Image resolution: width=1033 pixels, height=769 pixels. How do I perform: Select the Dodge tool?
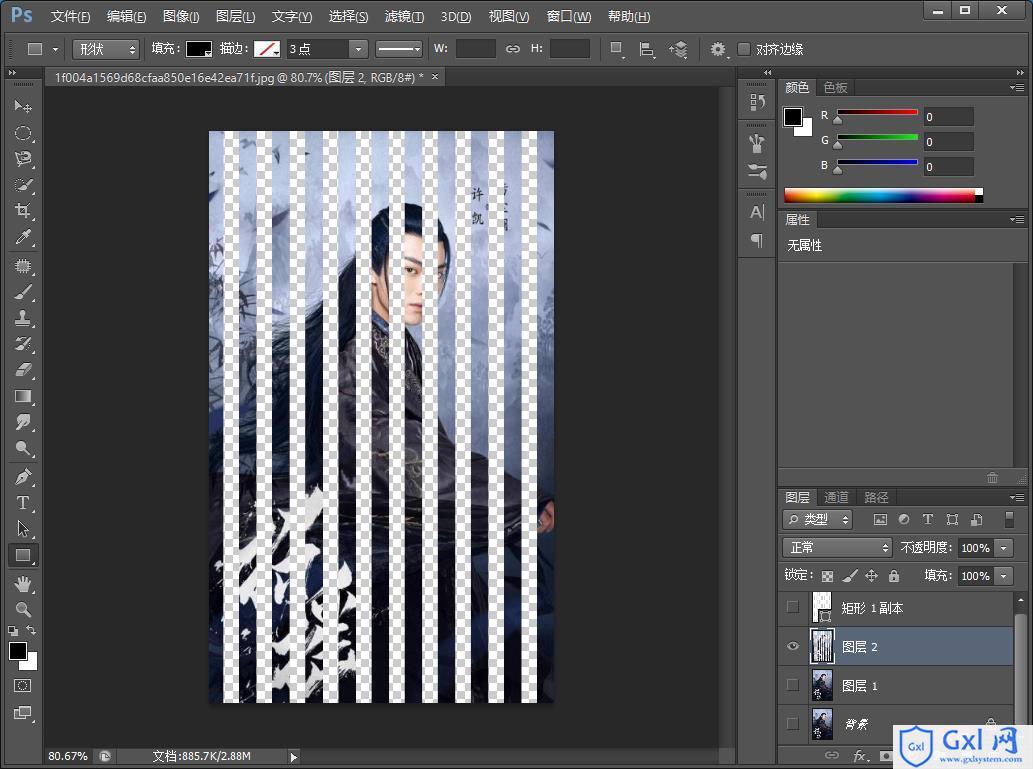(23, 448)
